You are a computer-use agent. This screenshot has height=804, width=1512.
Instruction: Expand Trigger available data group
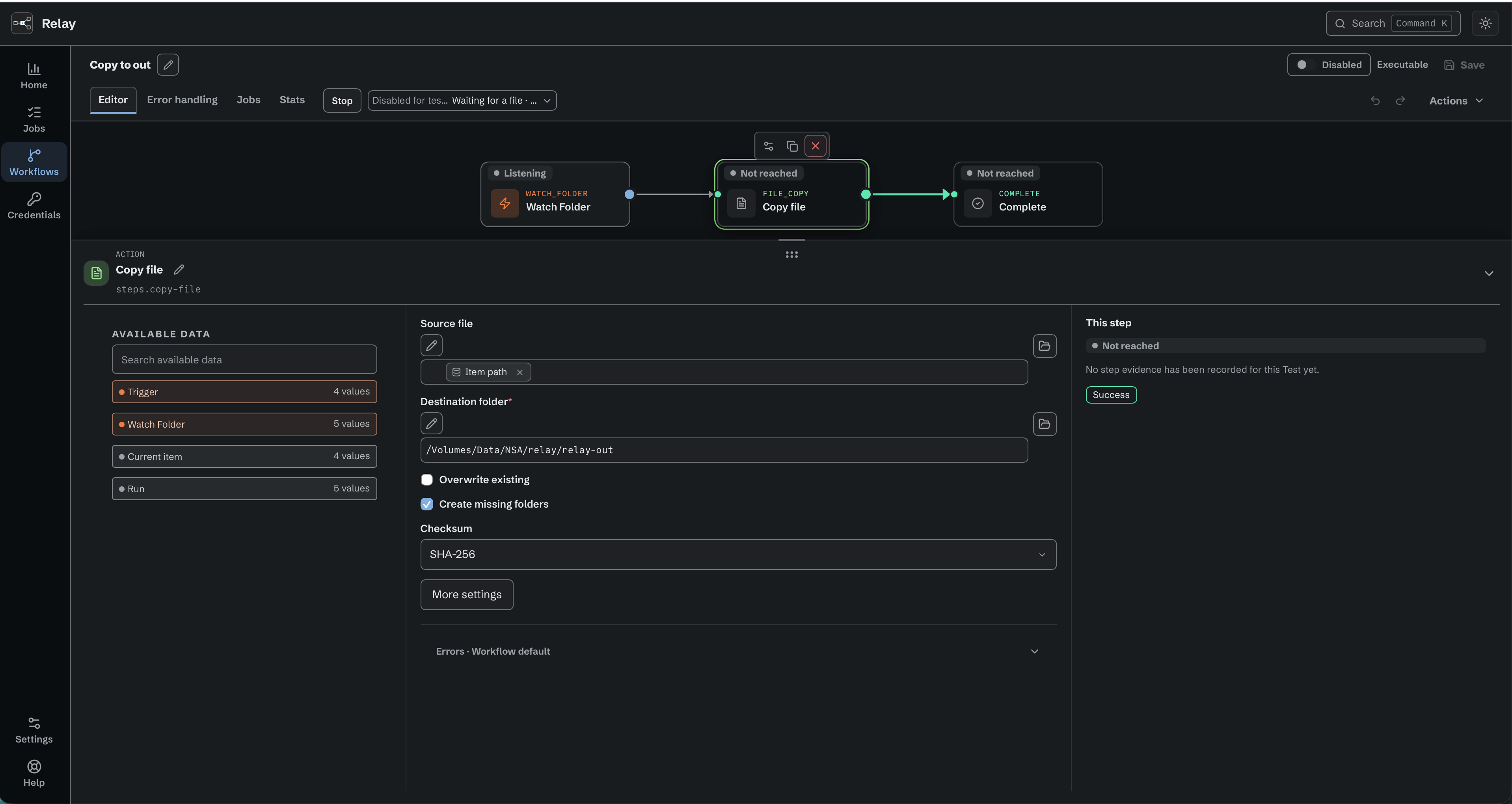[244, 391]
